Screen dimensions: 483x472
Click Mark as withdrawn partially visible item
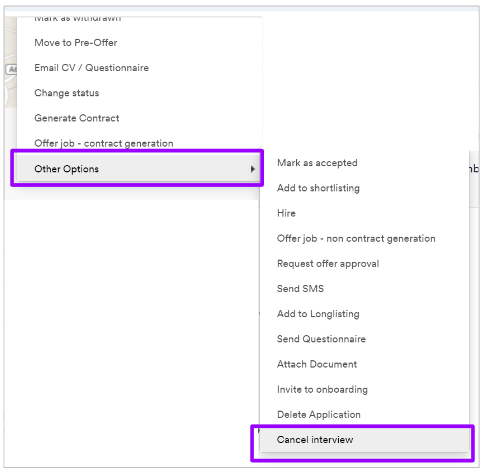click(x=78, y=19)
